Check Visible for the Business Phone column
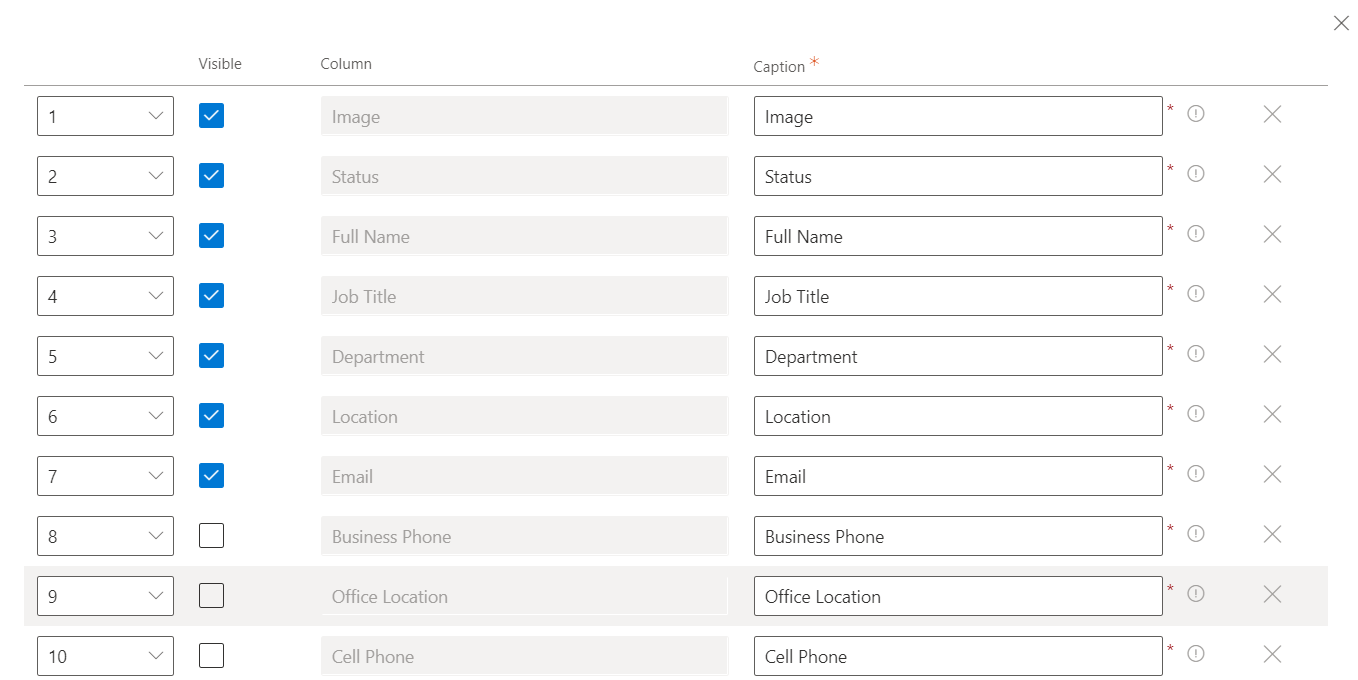Image resolution: width=1358 pixels, height=680 pixels. coord(211,536)
